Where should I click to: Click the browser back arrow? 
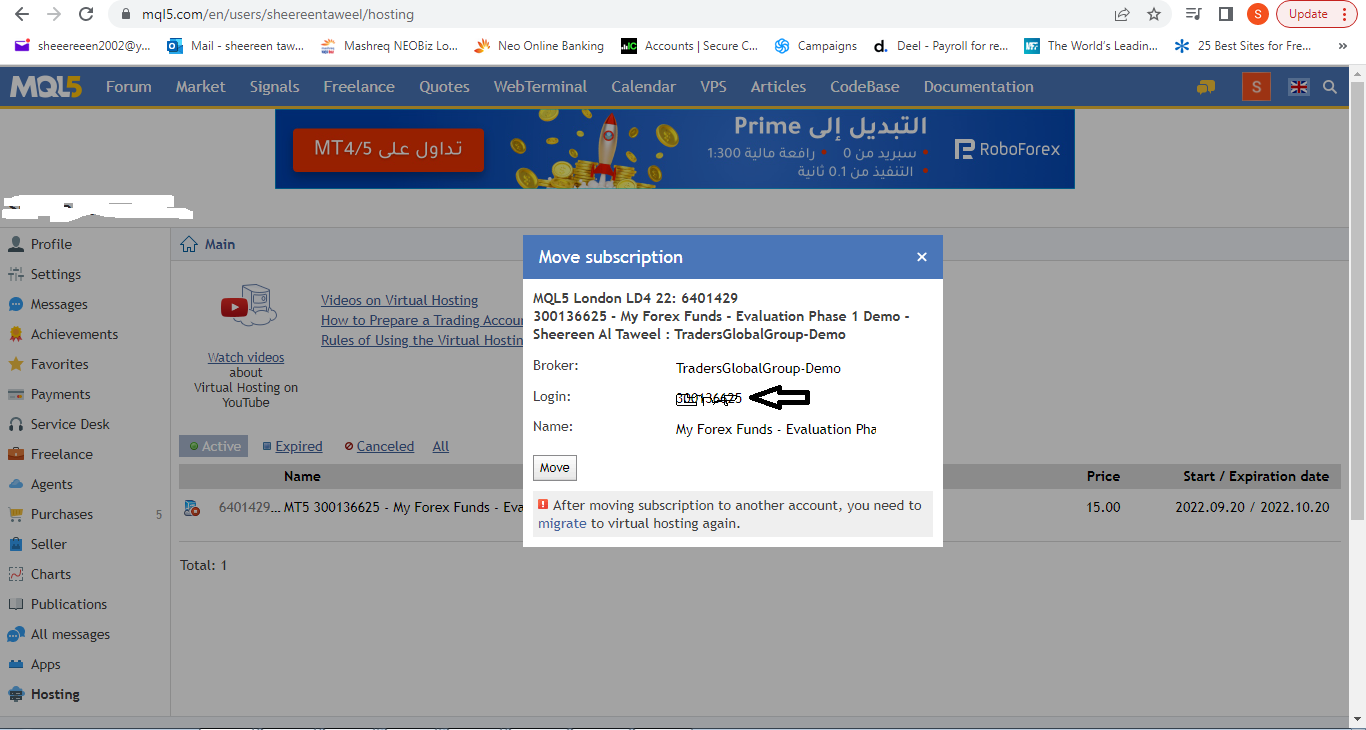[22, 14]
